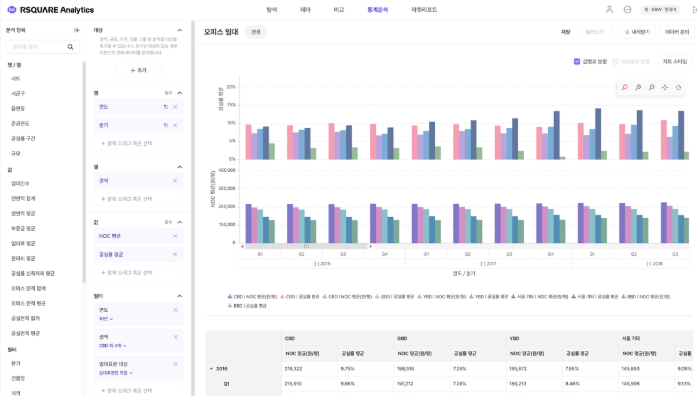This screenshot has height=396, width=697.
Task: Switch to the 통계분석 top navigation tab
Action: [x=377, y=9]
